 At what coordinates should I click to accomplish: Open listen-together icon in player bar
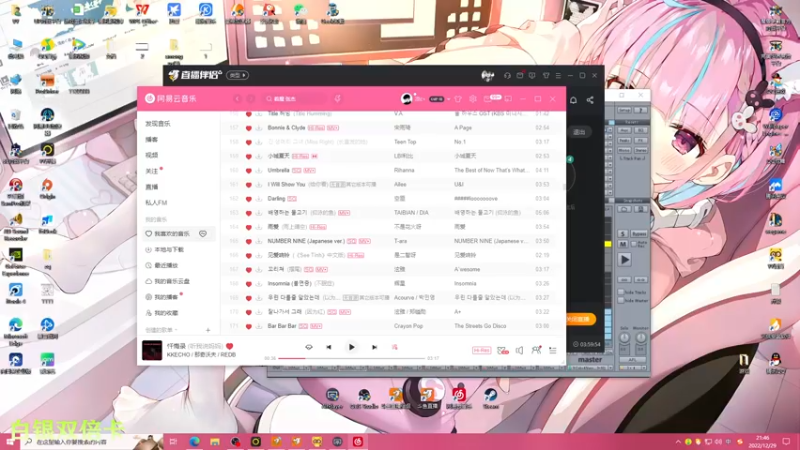click(x=536, y=350)
